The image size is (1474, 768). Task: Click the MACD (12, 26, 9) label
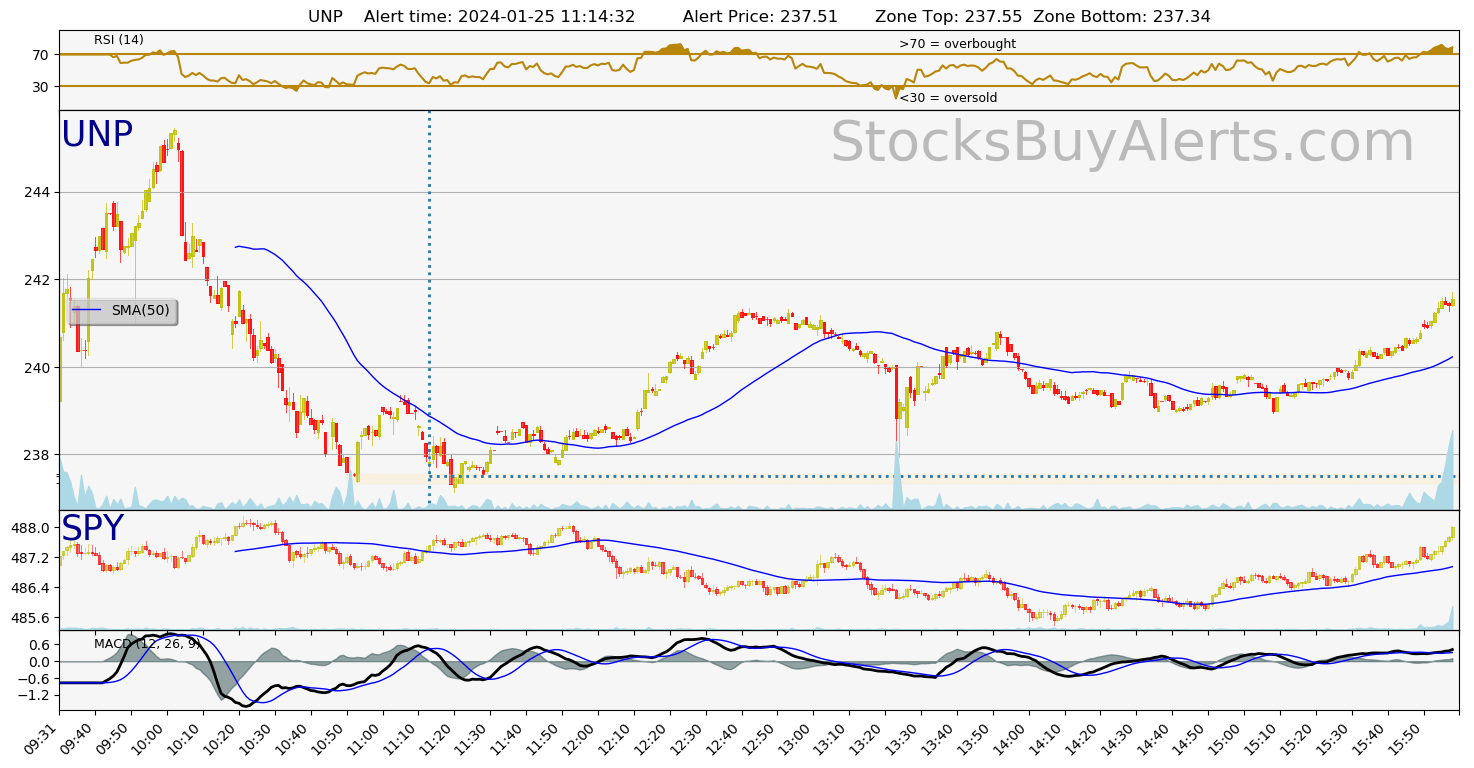click(148, 644)
